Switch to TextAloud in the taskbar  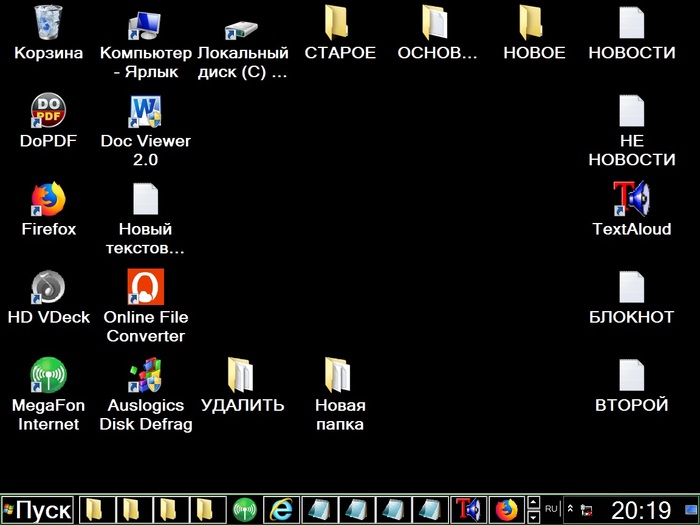(x=468, y=510)
